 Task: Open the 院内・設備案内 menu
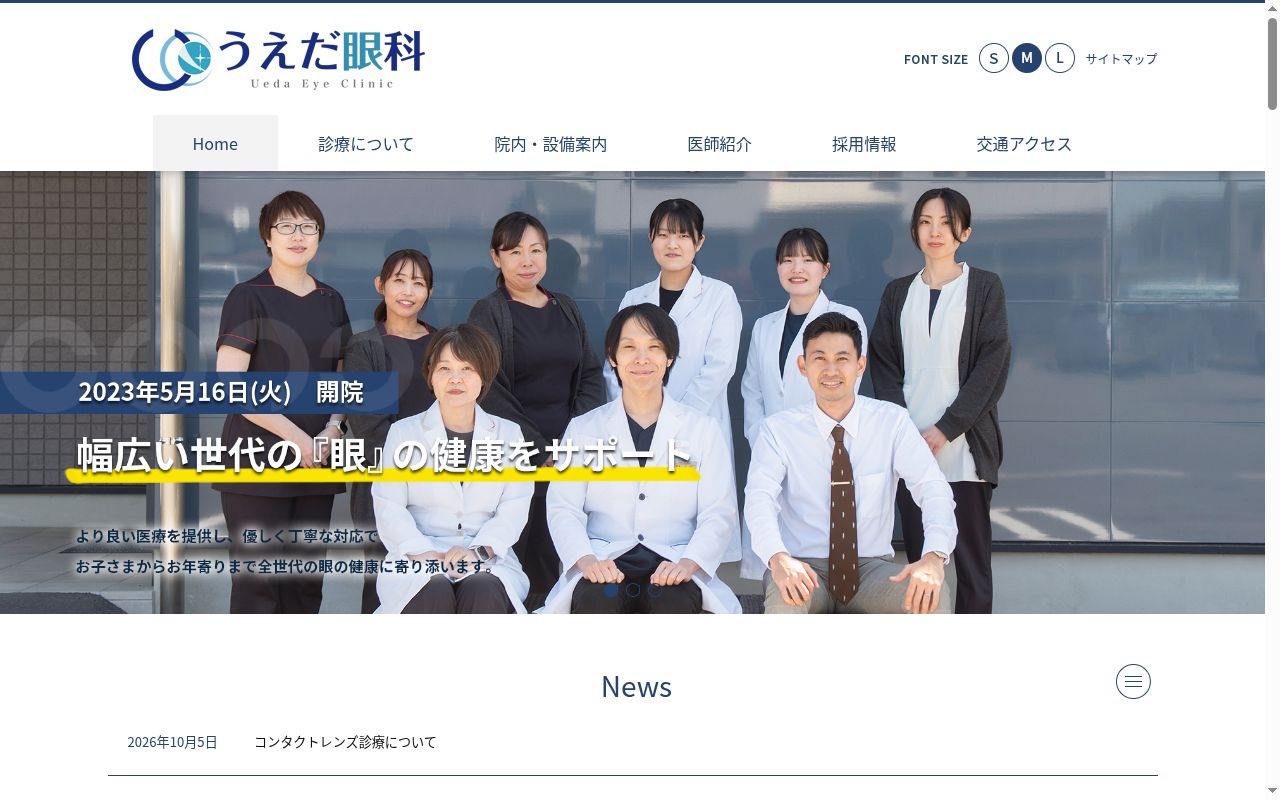coord(551,143)
